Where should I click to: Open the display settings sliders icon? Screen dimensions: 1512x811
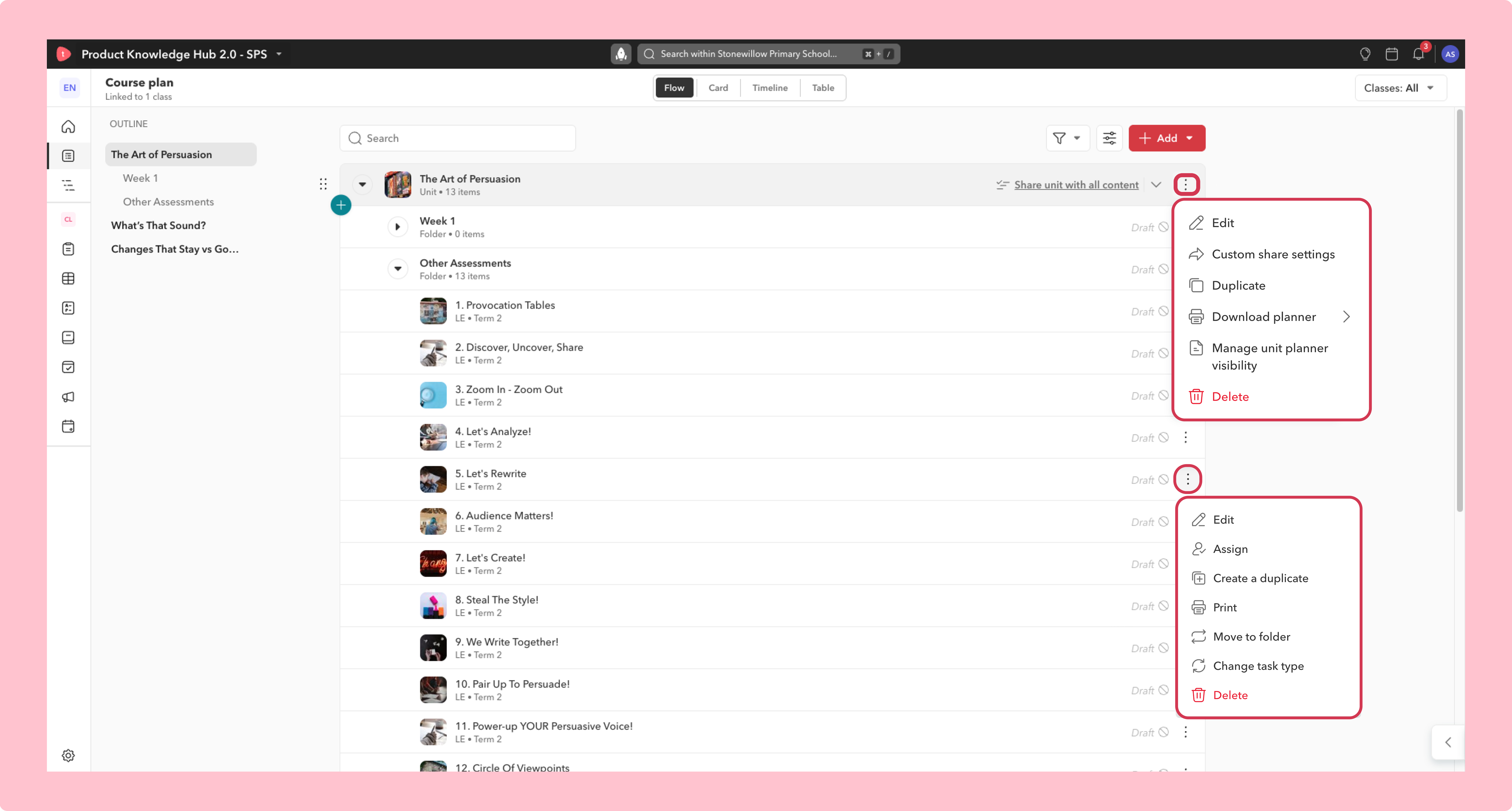point(1109,139)
